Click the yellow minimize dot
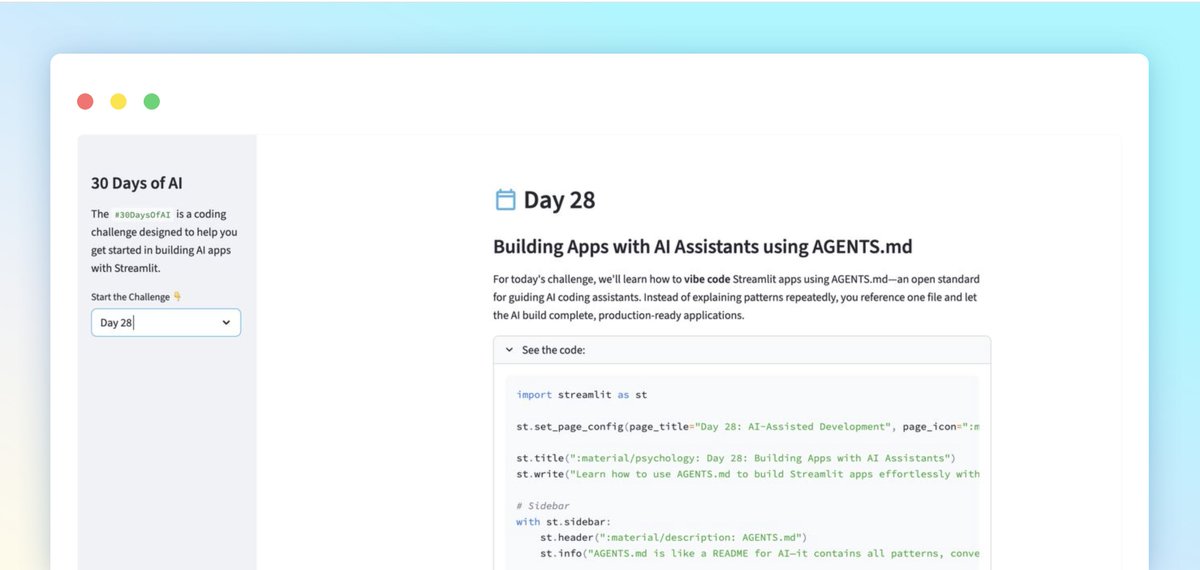This screenshot has width=1200, height=570. pos(118,101)
